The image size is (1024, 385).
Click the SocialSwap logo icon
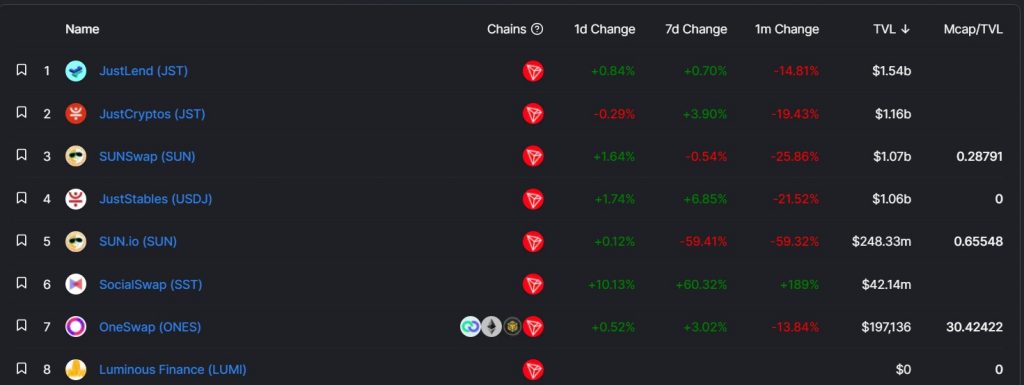pyautogui.click(x=76, y=285)
